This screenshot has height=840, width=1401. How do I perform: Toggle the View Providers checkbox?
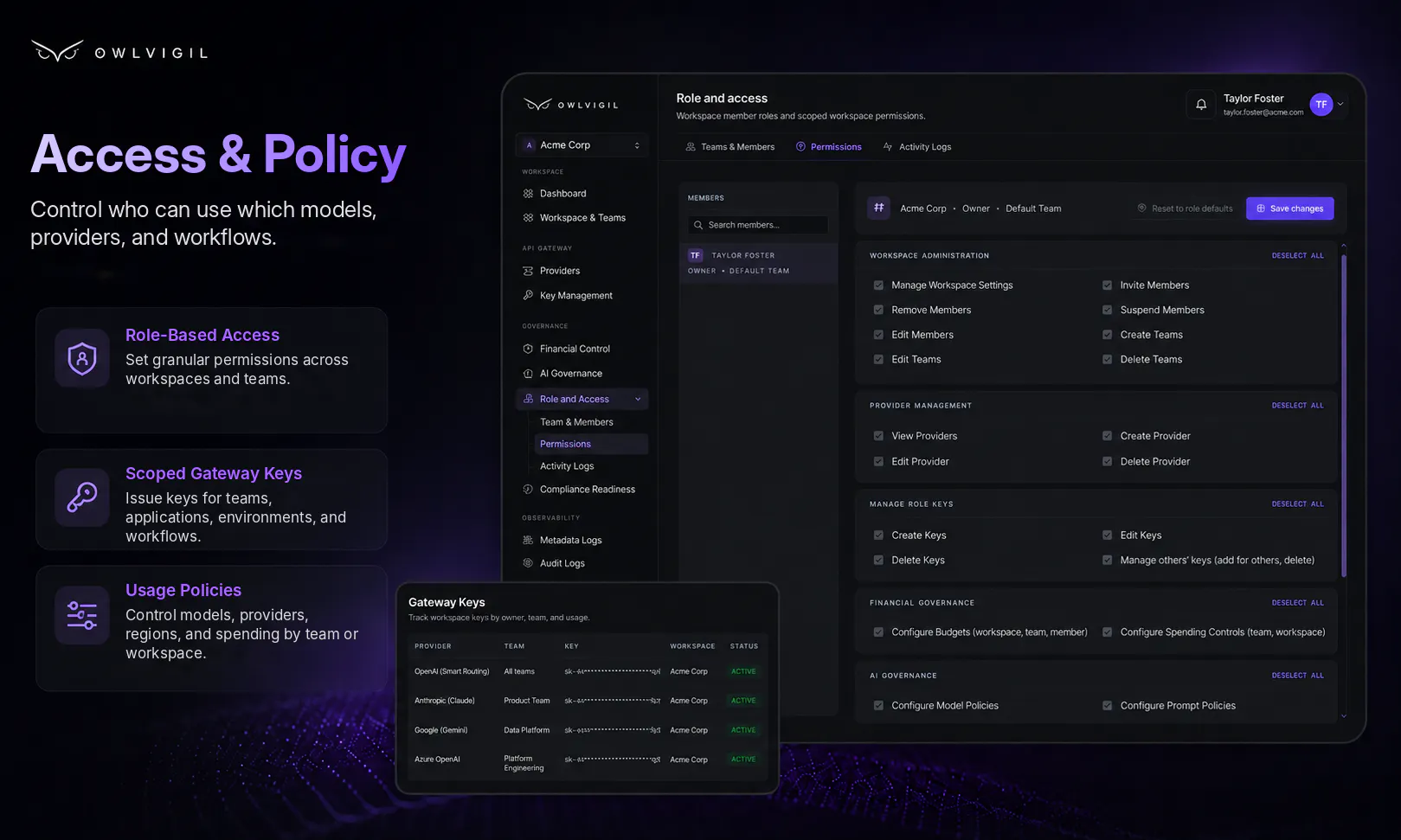click(878, 436)
